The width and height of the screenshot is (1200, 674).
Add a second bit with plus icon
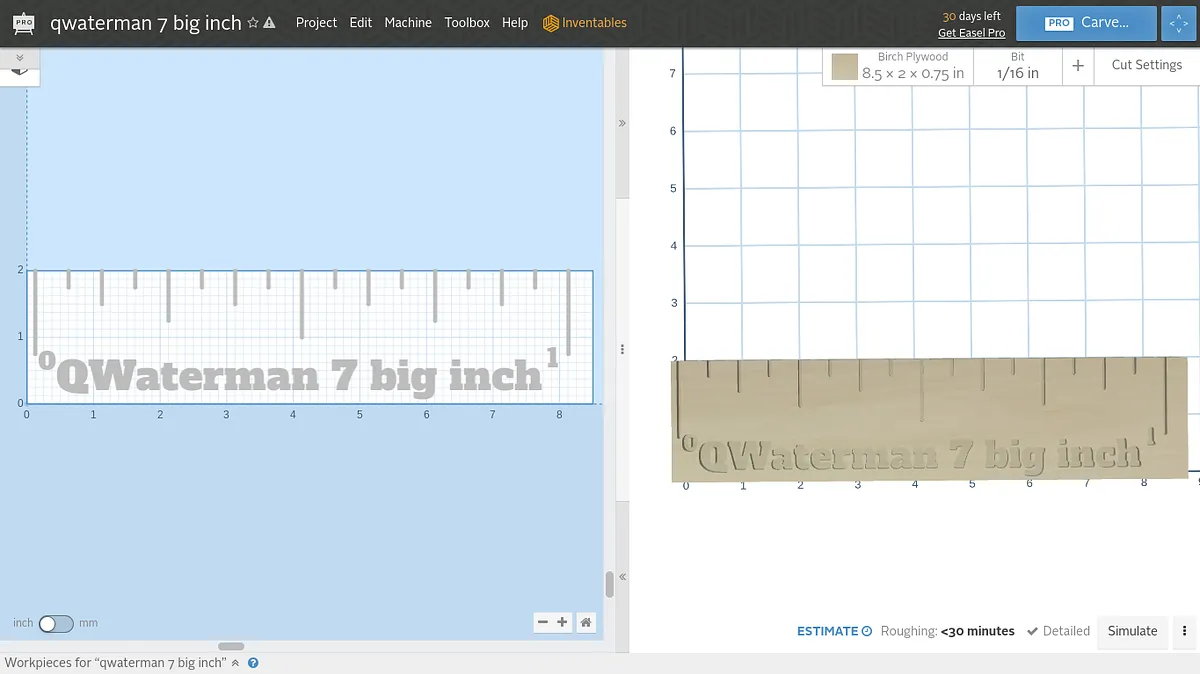point(1078,66)
